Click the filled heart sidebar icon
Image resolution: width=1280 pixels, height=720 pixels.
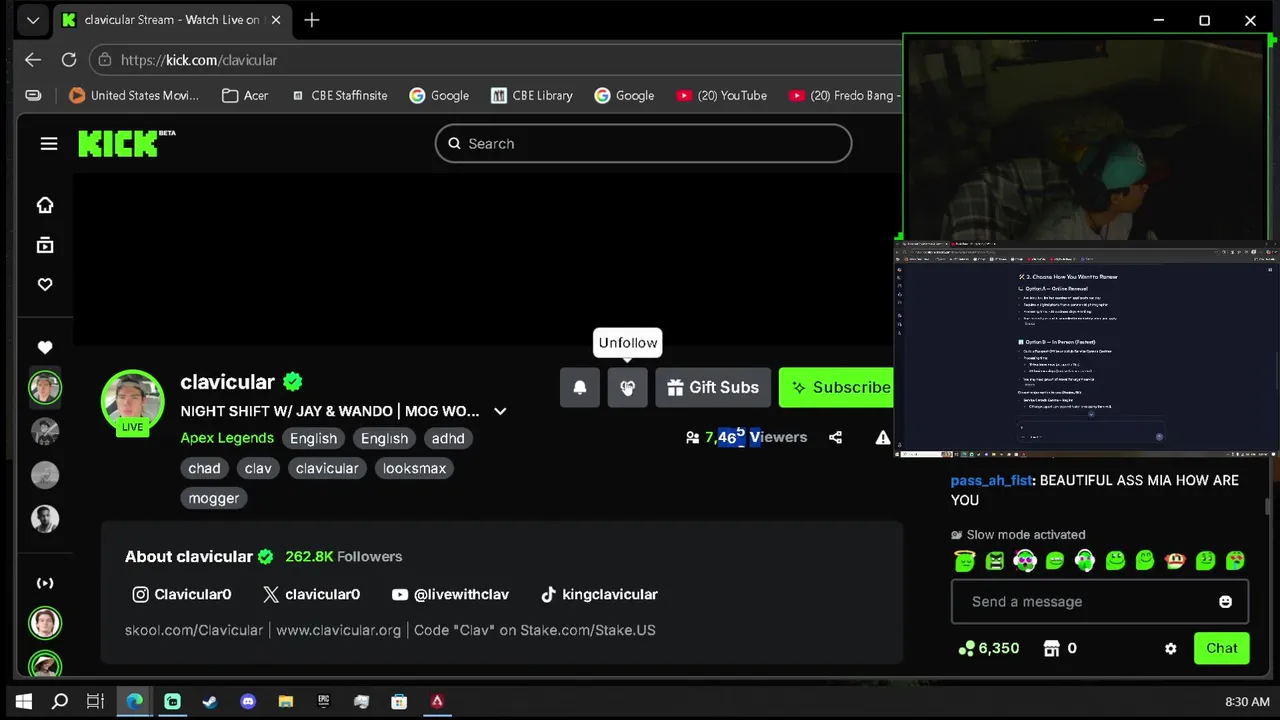pos(45,348)
